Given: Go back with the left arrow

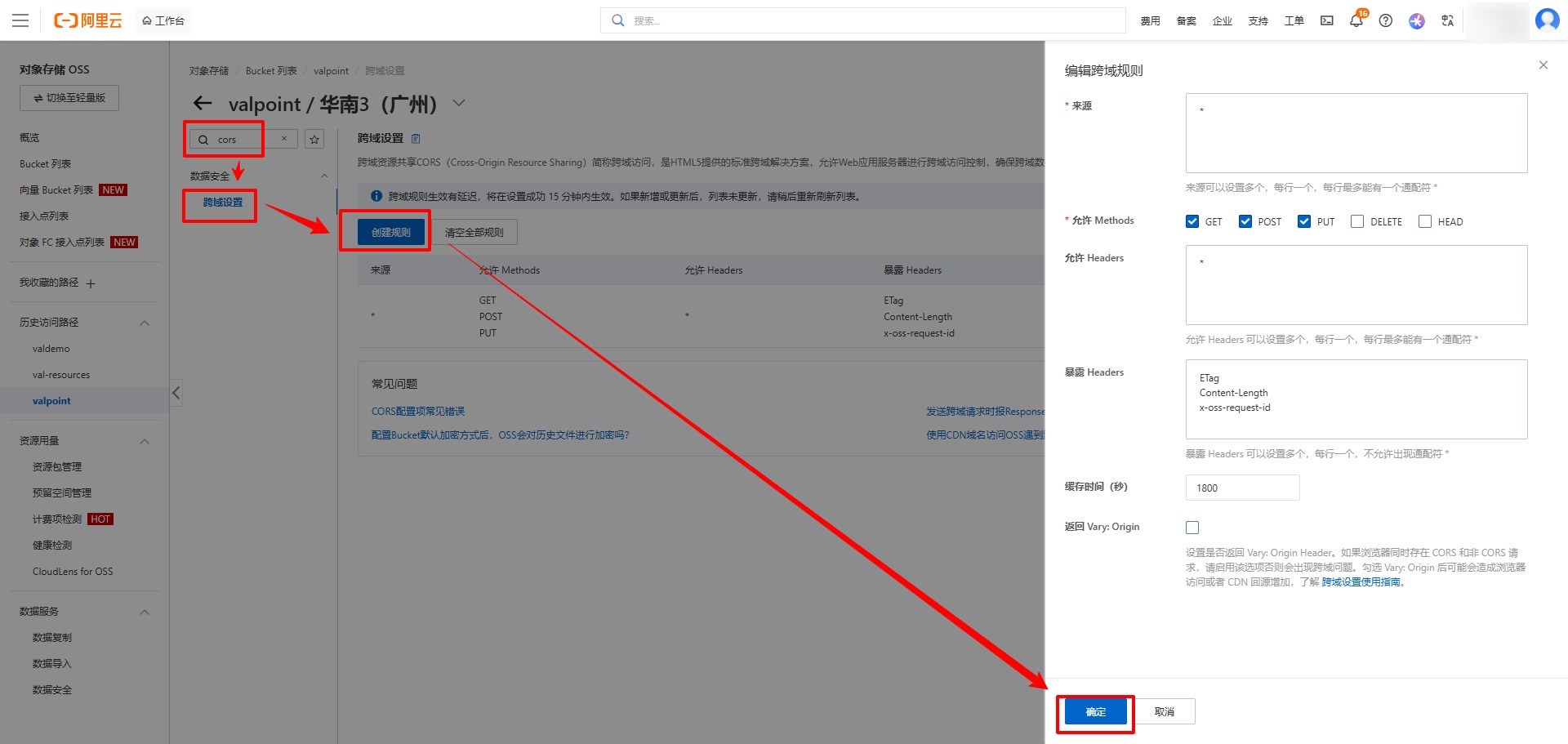Looking at the screenshot, I should click(x=203, y=104).
